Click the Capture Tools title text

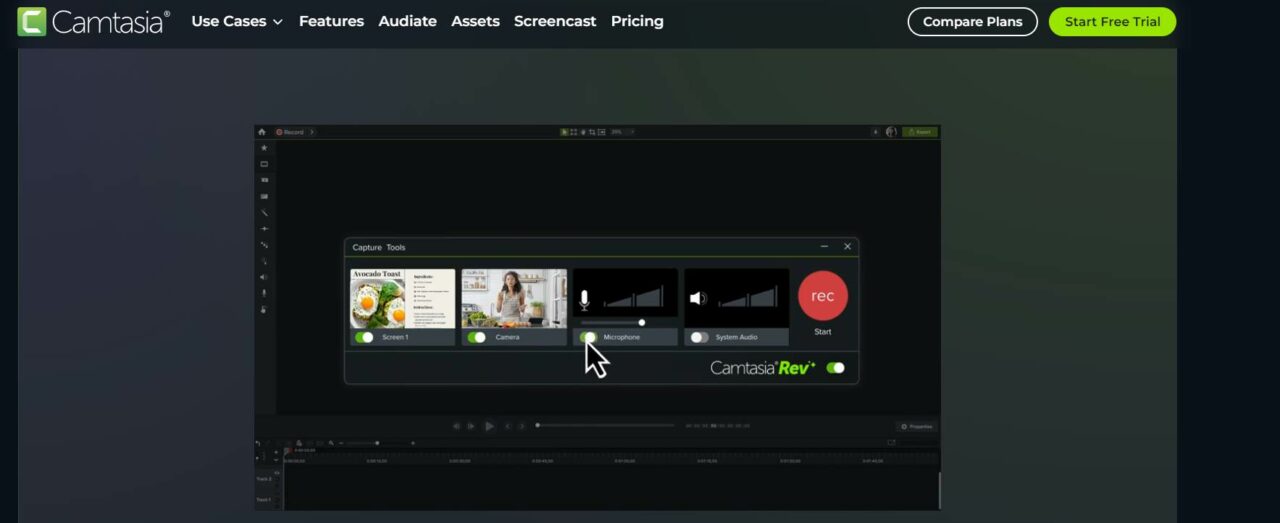(379, 247)
